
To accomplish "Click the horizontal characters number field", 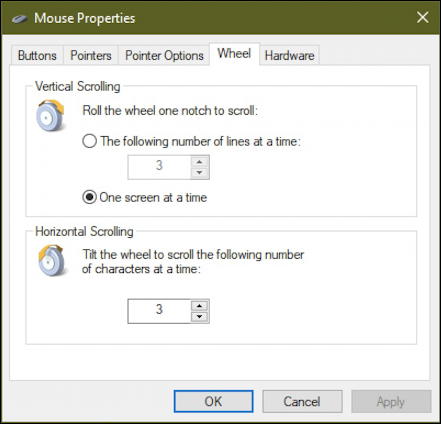I will (159, 311).
